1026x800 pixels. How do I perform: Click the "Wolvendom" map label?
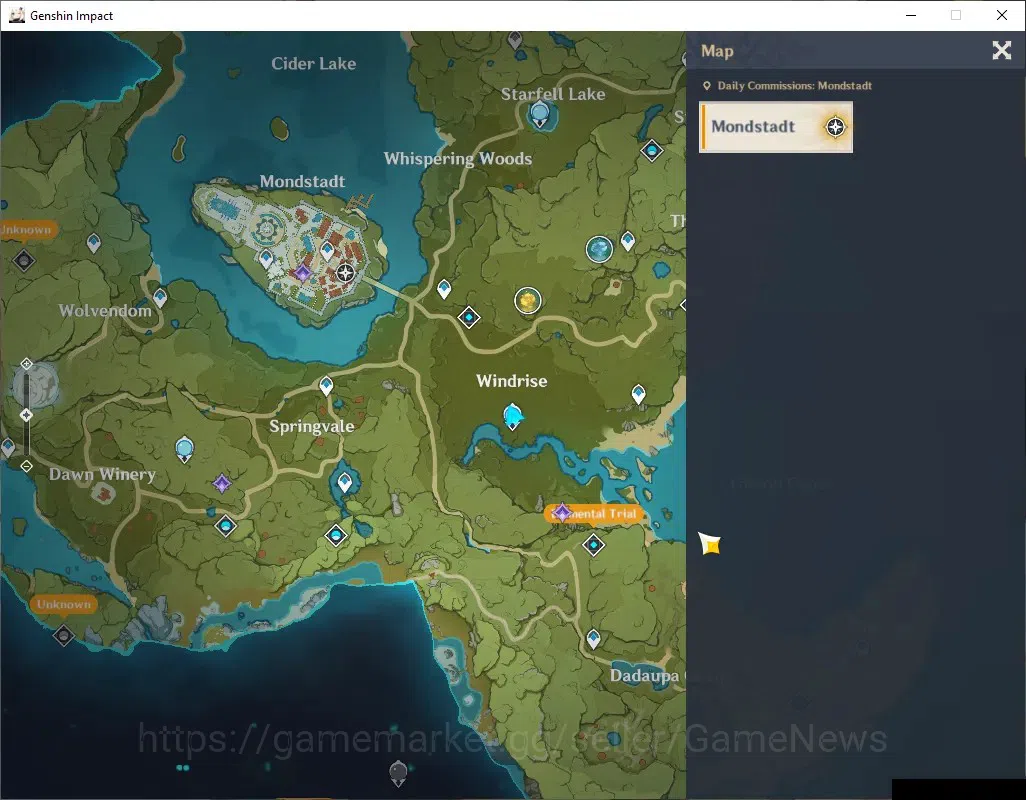tap(105, 311)
